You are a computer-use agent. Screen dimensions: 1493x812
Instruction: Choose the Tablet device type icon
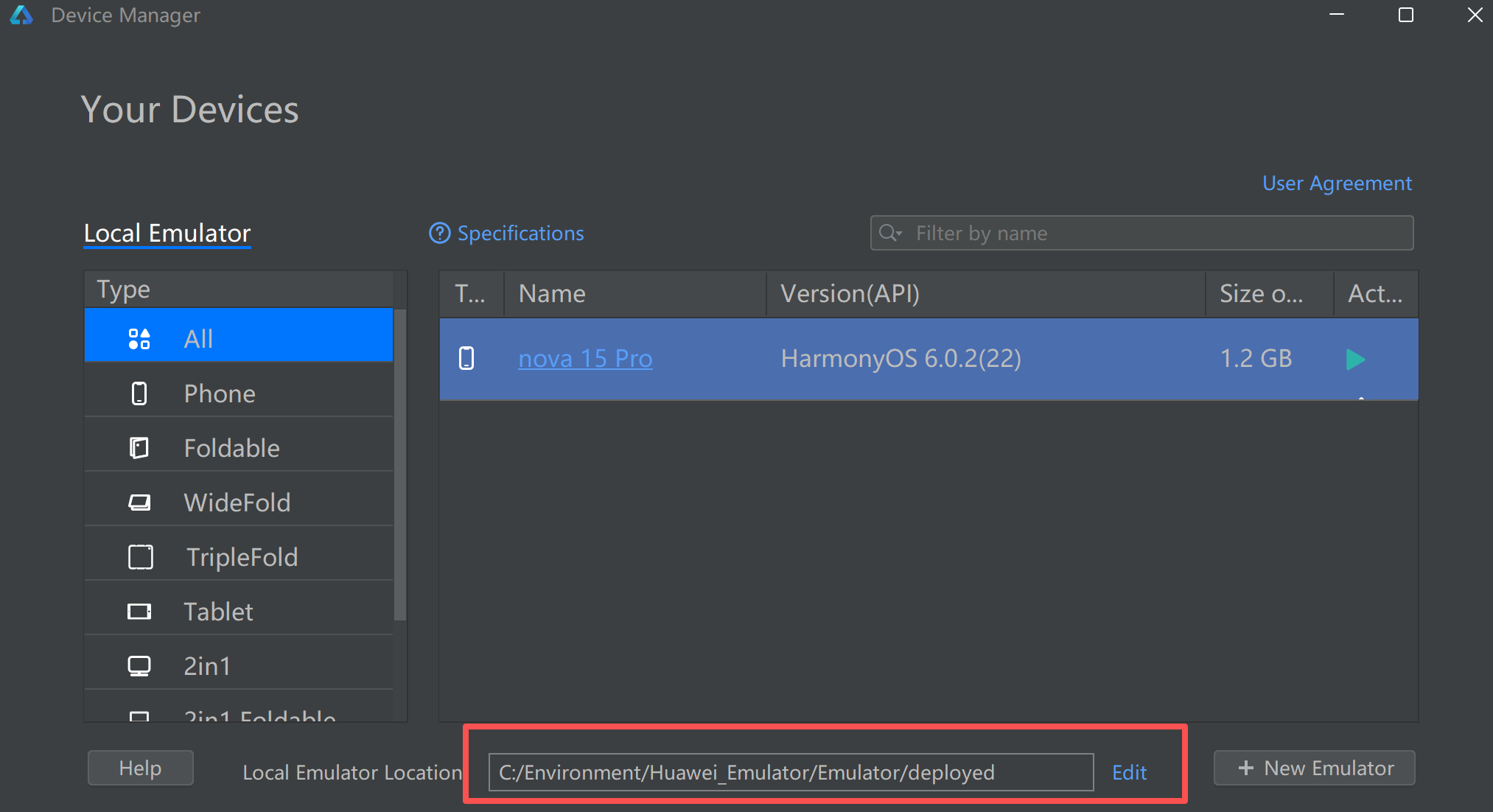139,612
